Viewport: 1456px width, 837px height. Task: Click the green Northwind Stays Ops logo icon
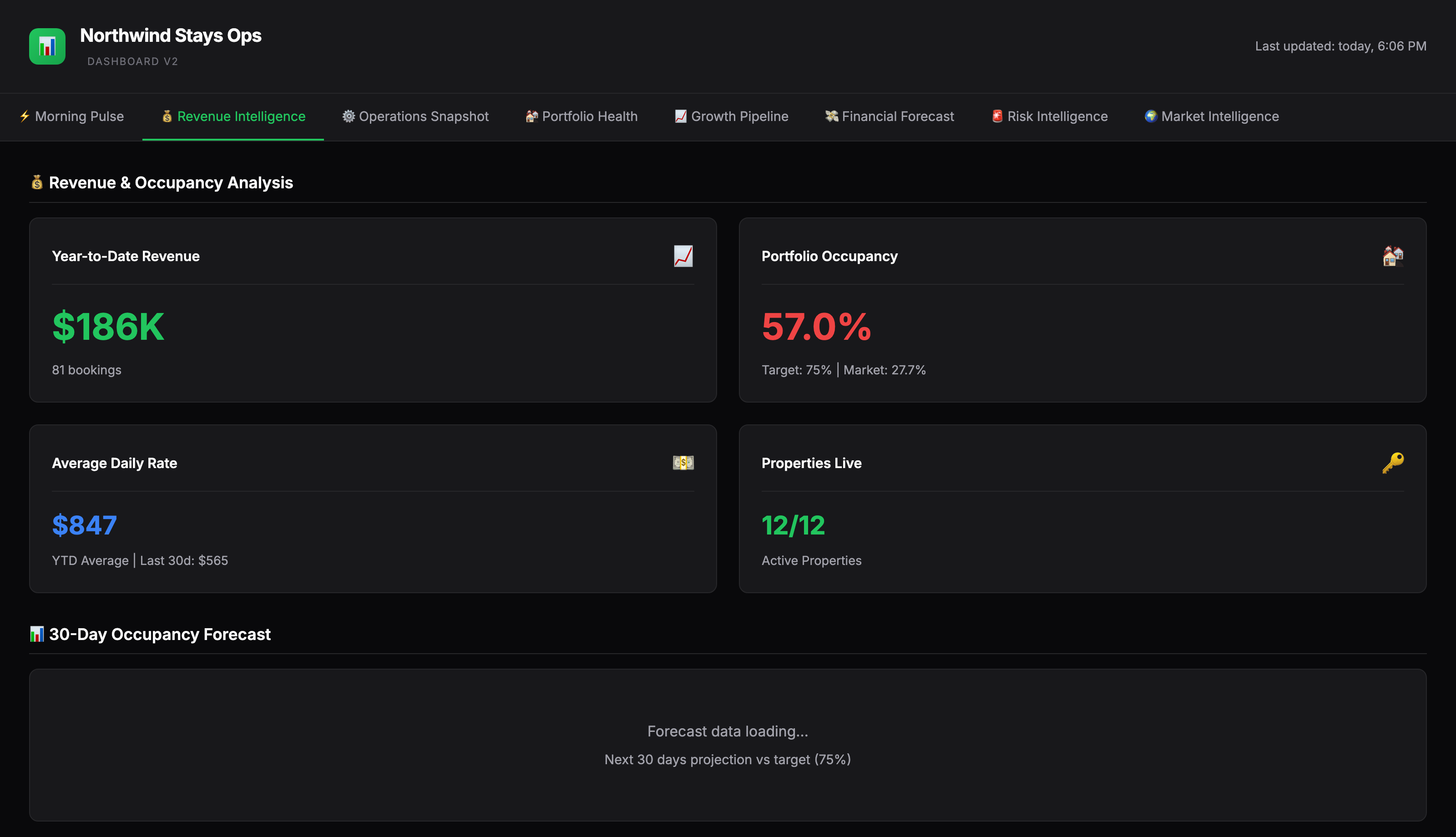click(x=47, y=46)
